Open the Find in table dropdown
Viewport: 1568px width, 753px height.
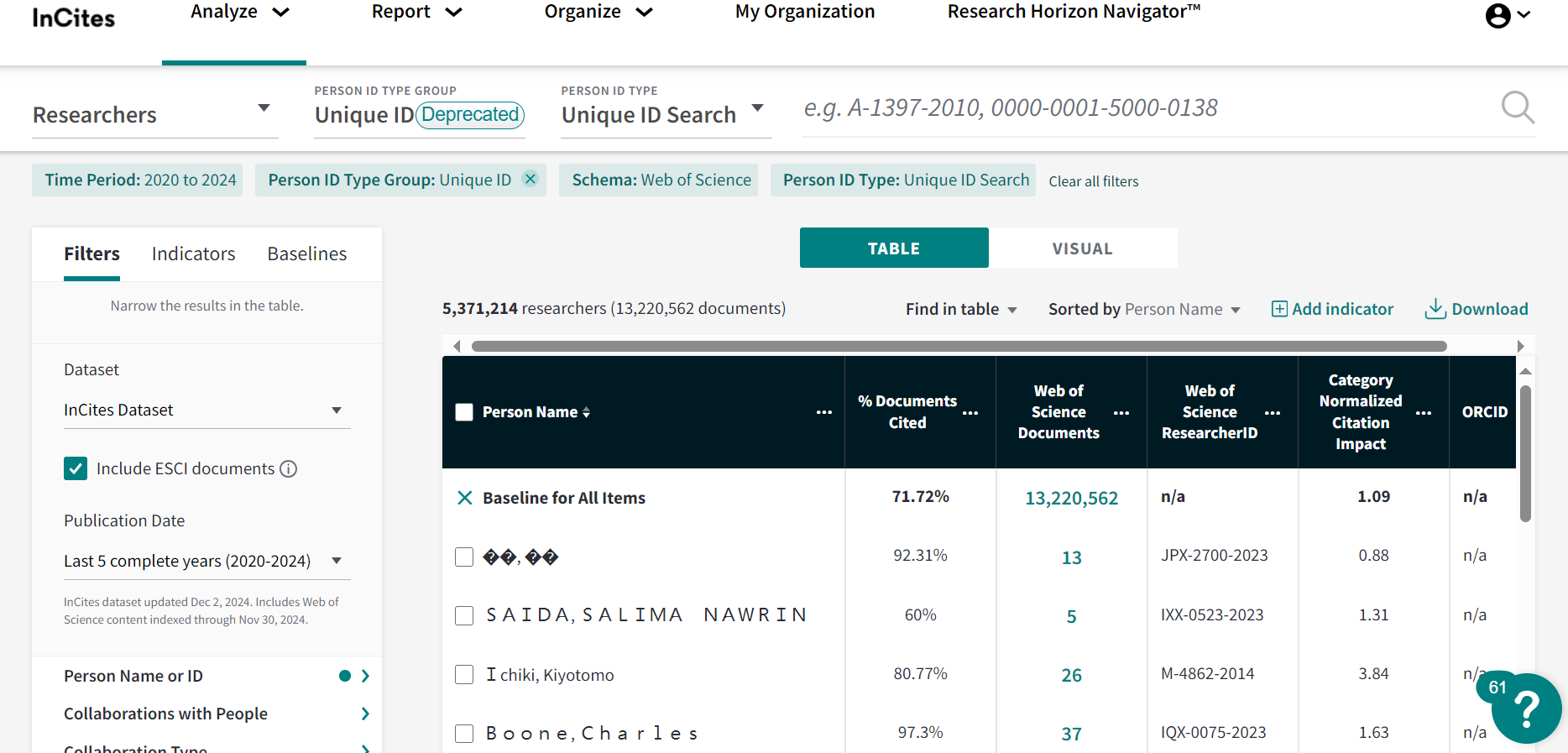coord(961,309)
